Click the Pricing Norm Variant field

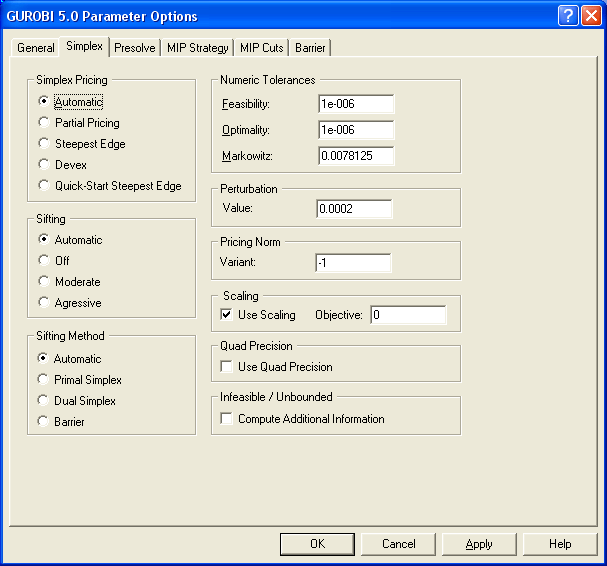point(353,263)
